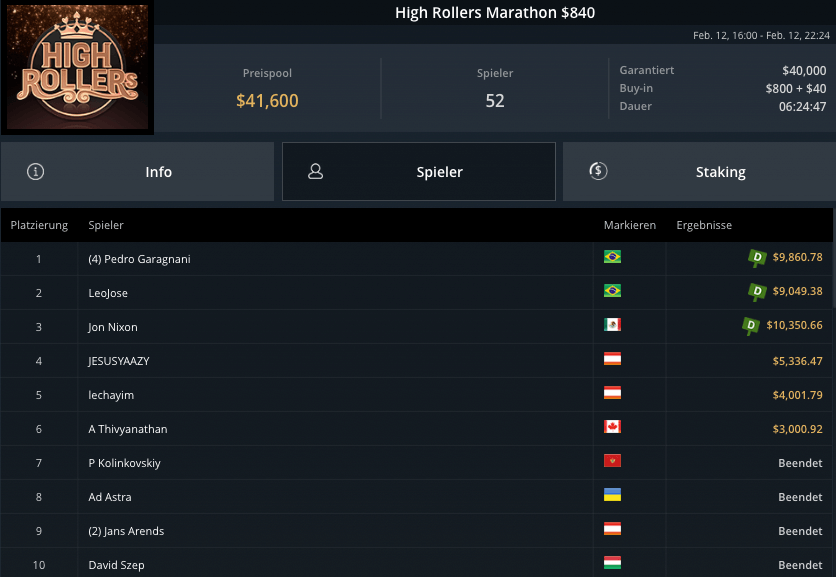Click Ad Astra's Ukraine flag icon
The image size is (836, 577).
click(612, 496)
